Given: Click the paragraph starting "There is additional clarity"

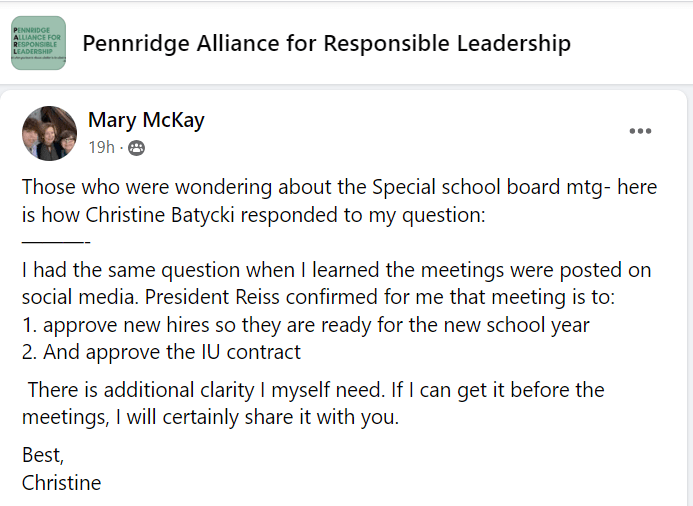Looking at the screenshot, I should (315, 390).
